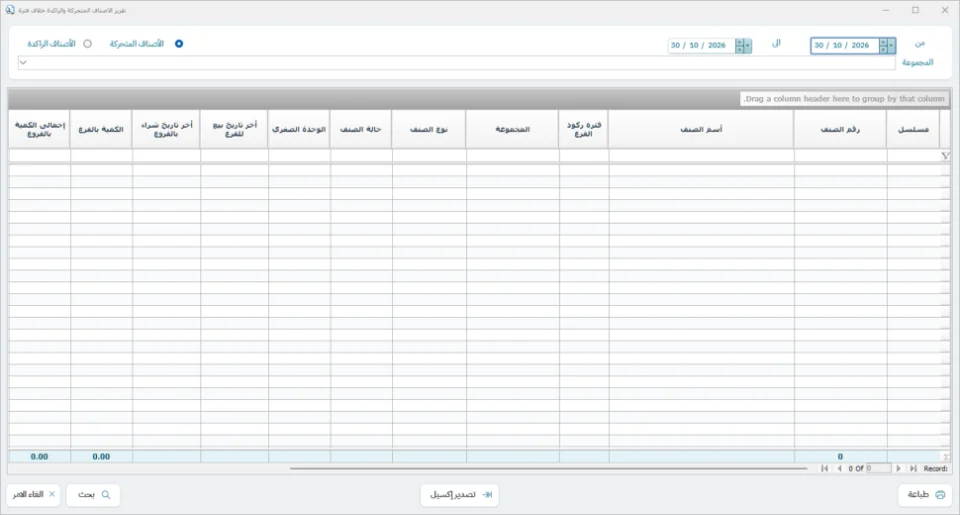
Task: Open the 'من' date dropdown calendar
Action: 891,45
